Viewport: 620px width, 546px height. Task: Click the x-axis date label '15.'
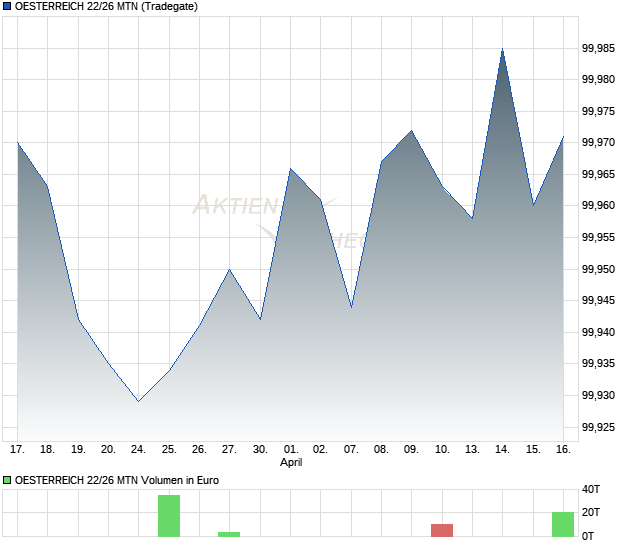pyautogui.click(x=533, y=450)
